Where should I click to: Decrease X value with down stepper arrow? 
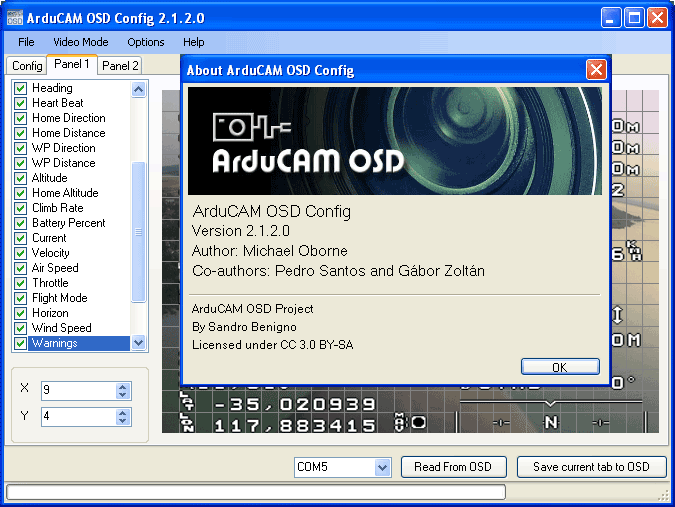123,395
